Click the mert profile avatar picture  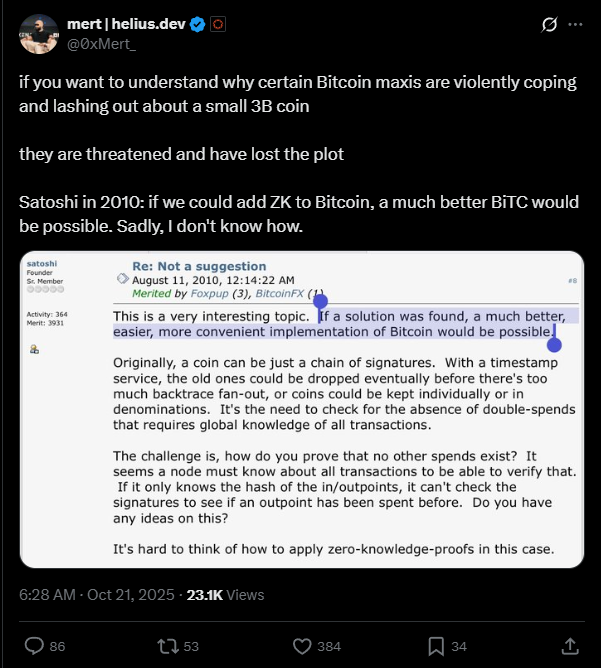[x=37, y=33]
